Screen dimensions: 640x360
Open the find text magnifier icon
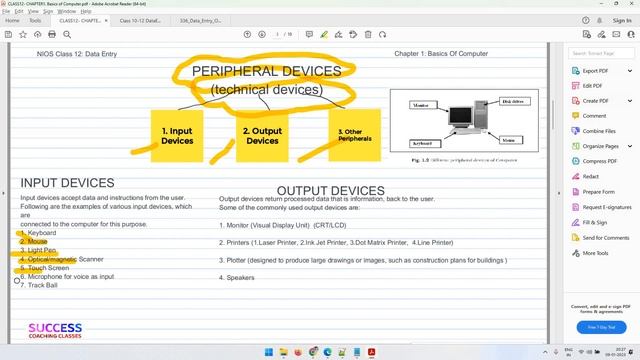[67, 35]
